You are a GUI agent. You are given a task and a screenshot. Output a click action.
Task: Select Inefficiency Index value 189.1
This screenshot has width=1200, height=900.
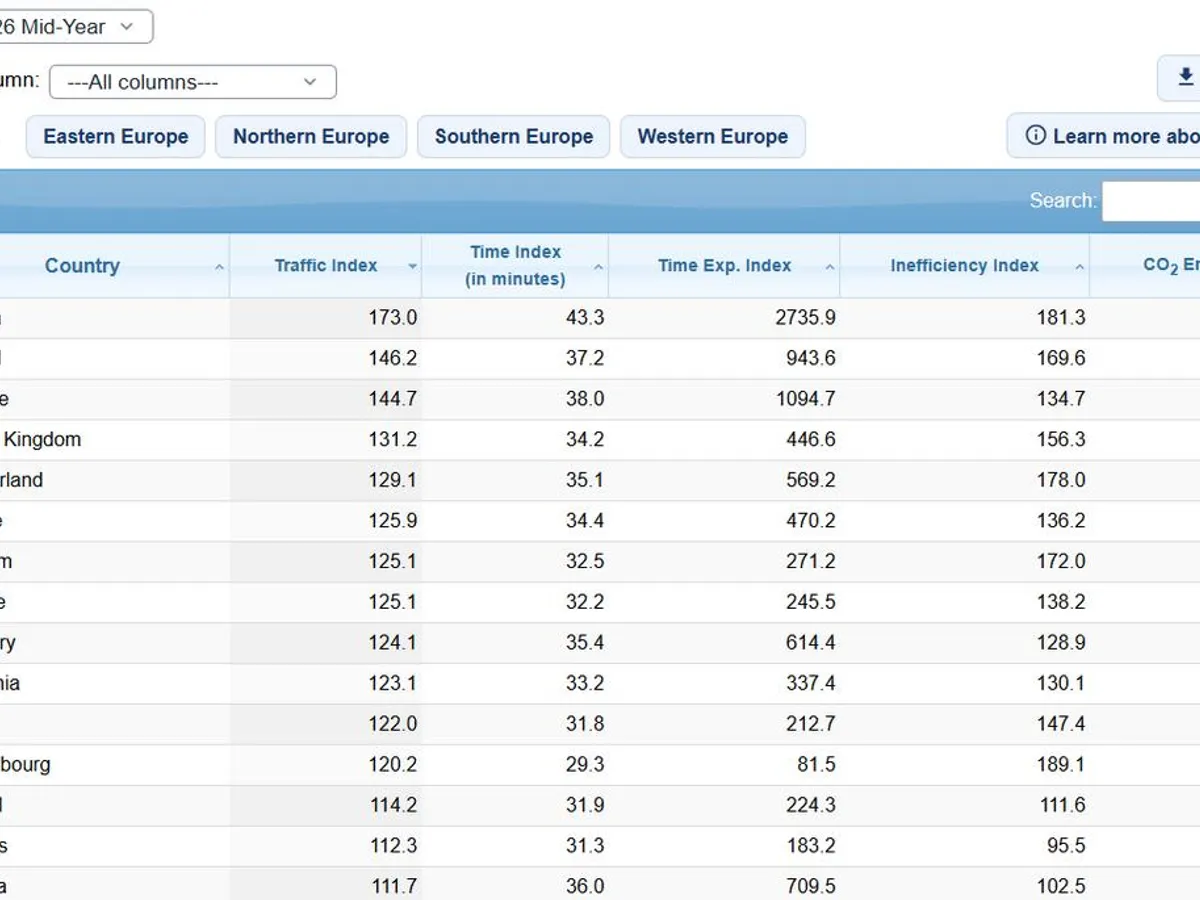tap(1061, 765)
